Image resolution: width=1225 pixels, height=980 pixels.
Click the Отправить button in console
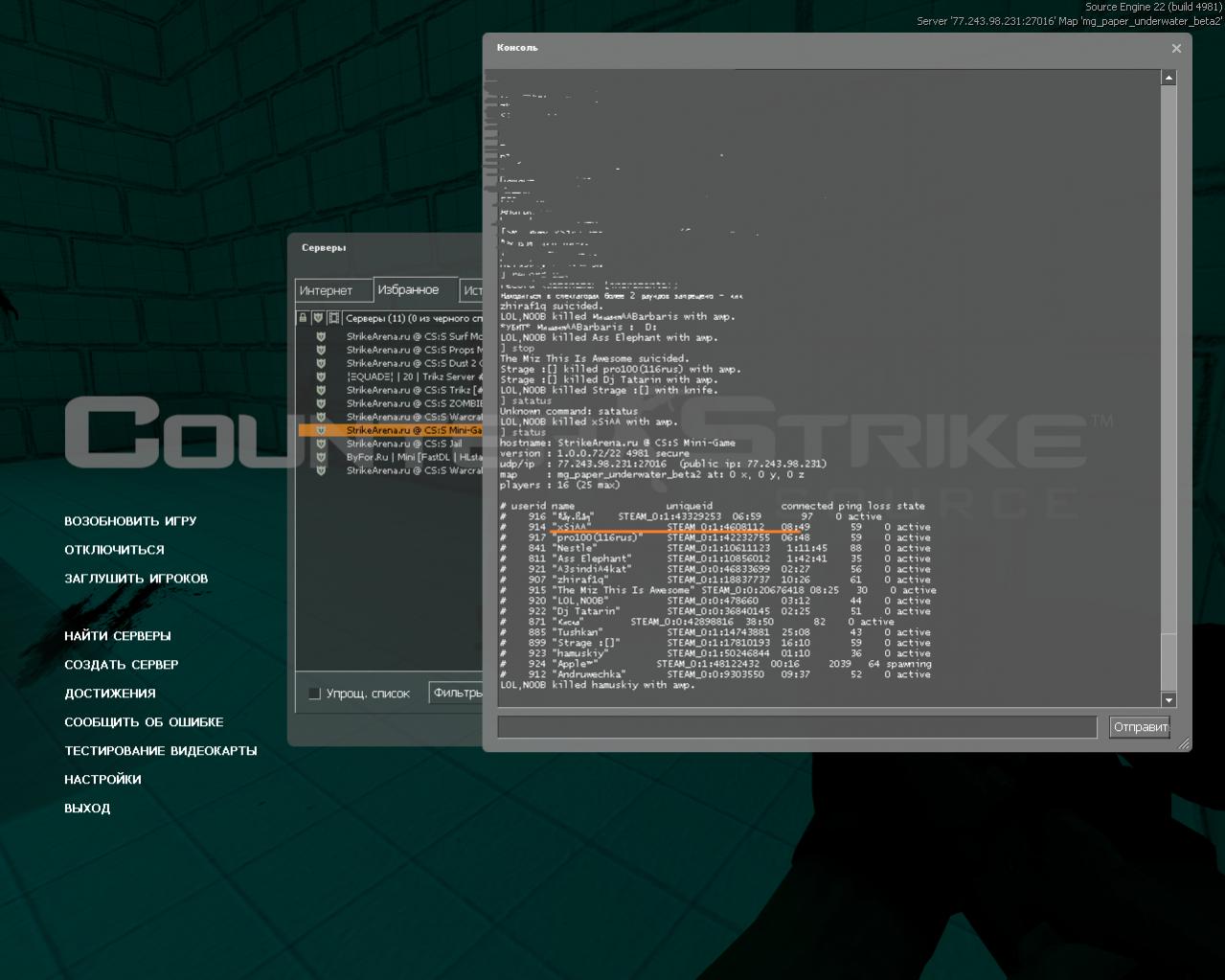pos(1140,727)
